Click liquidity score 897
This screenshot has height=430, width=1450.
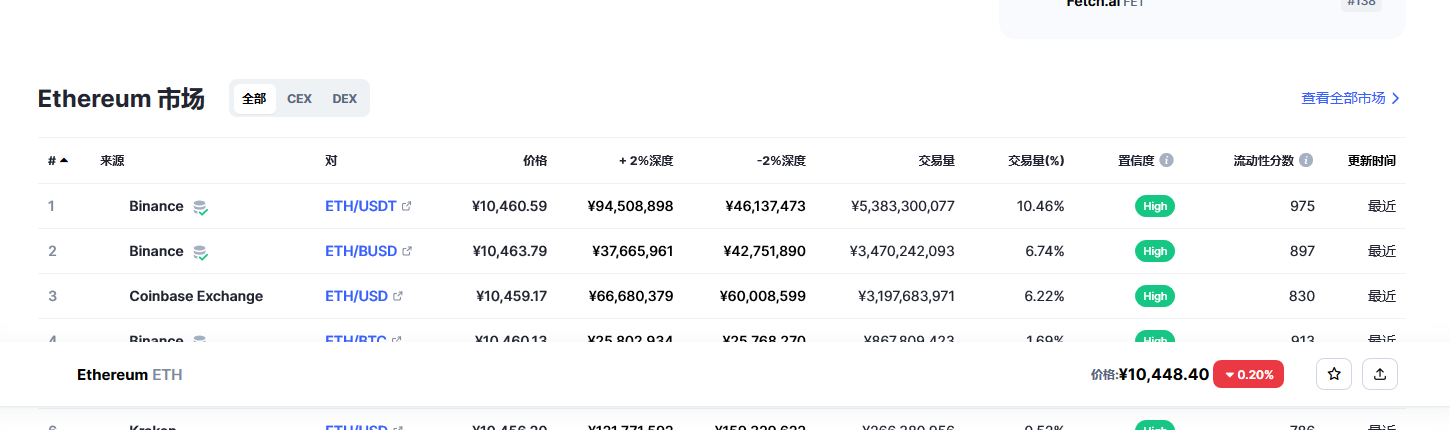(x=1302, y=251)
